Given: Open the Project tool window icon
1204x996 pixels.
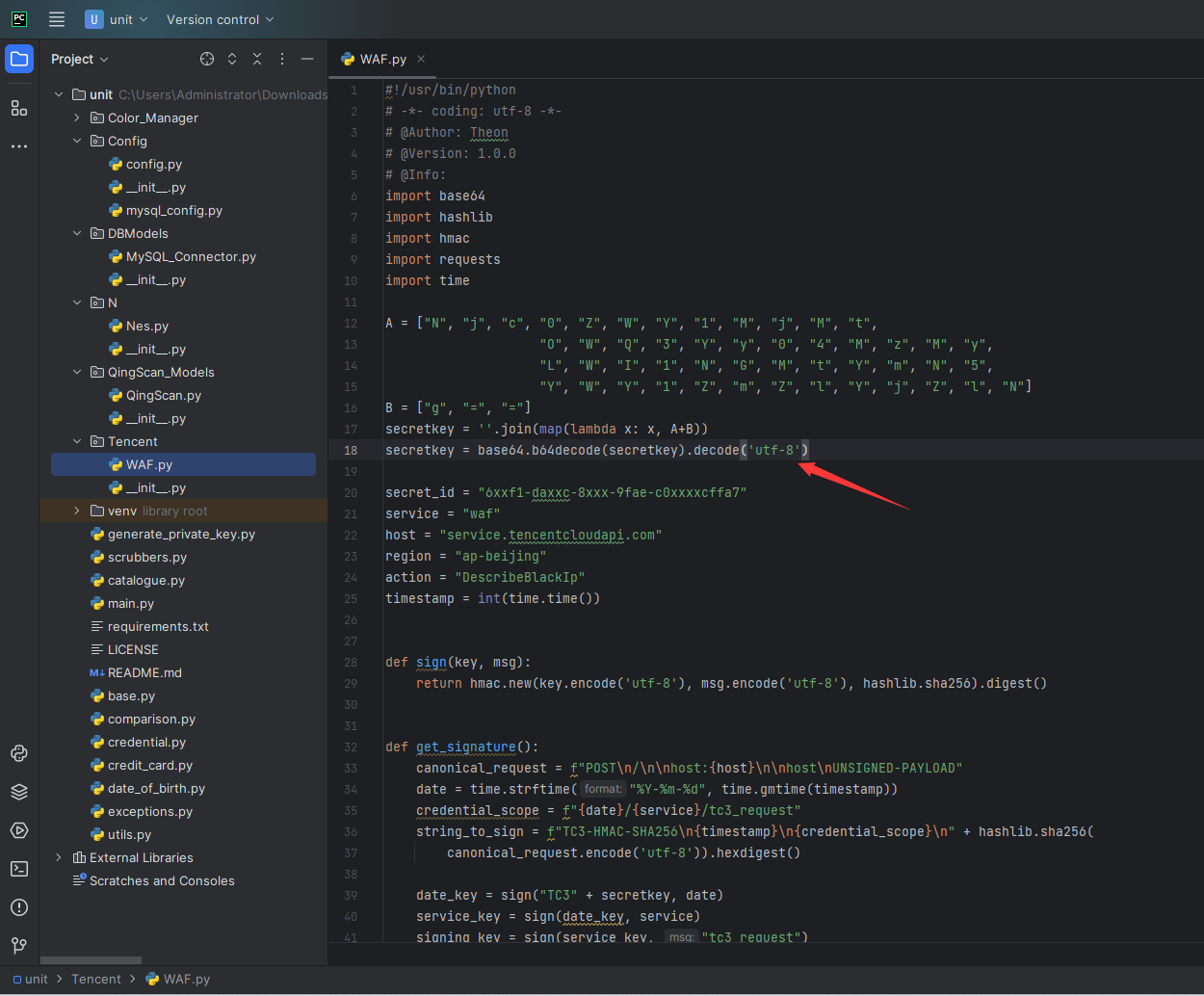Looking at the screenshot, I should [19, 59].
